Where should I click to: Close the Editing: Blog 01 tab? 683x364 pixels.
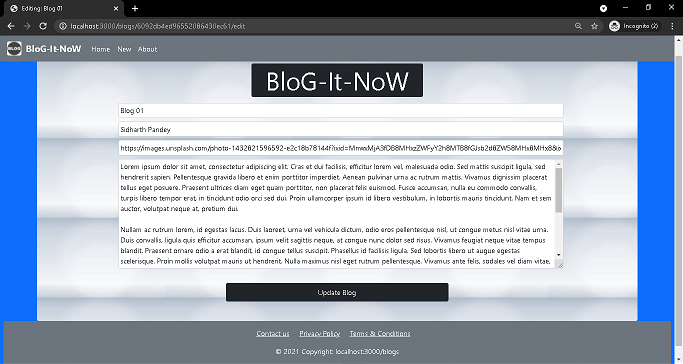pyautogui.click(x=116, y=8)
